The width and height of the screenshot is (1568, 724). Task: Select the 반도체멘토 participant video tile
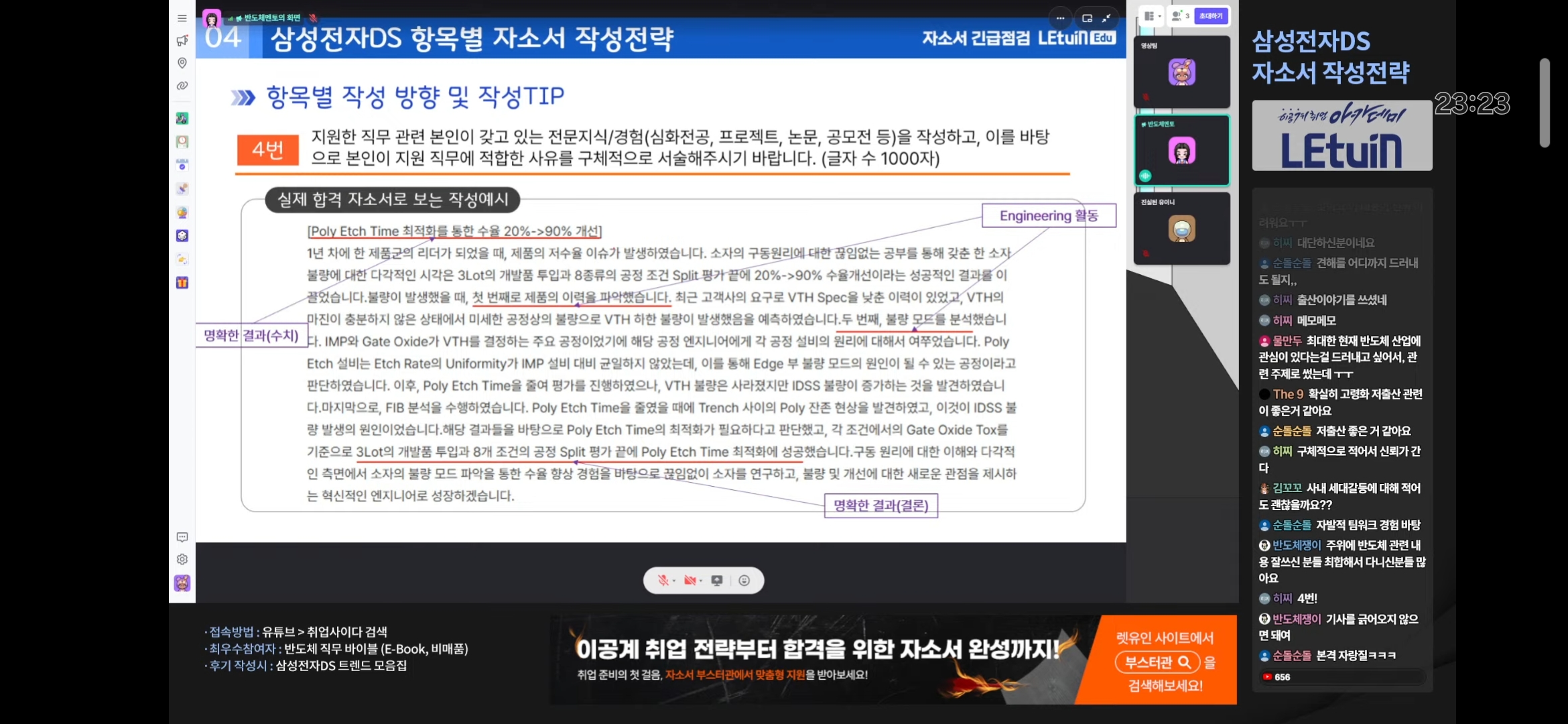tap(1181, 150)
